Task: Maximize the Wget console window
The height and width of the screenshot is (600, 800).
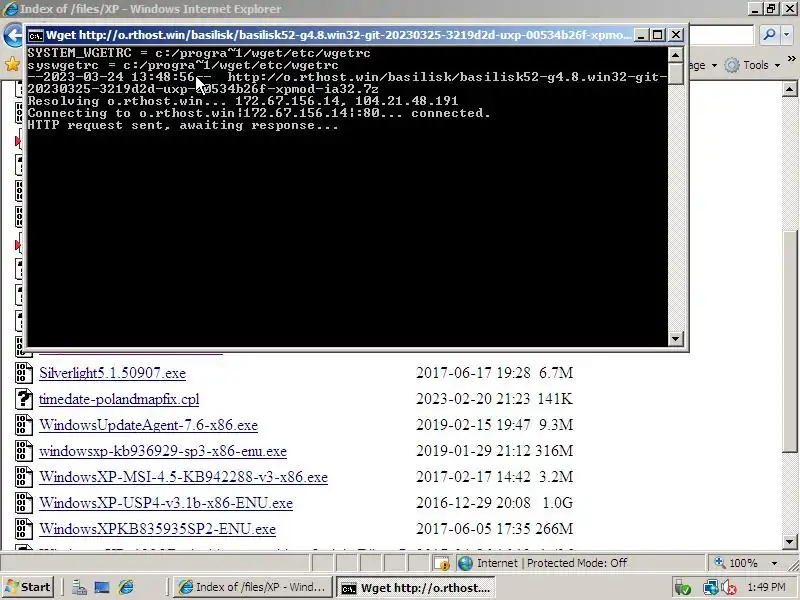Action: 658,35
